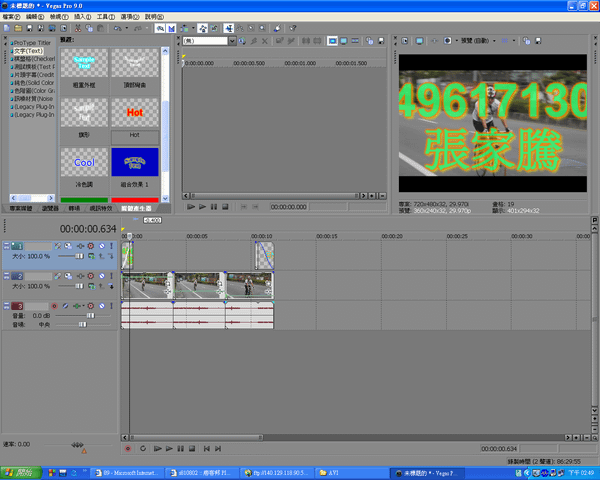Open the trimmer media dropdown (無)
The height and width of the screenshot is (480, 600).
point(232,41)
